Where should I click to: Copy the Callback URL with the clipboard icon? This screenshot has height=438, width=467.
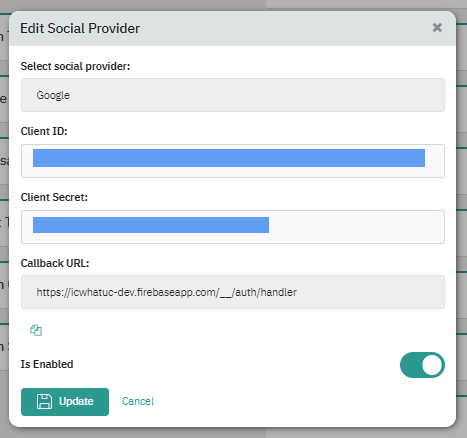(x=36, y=330)
